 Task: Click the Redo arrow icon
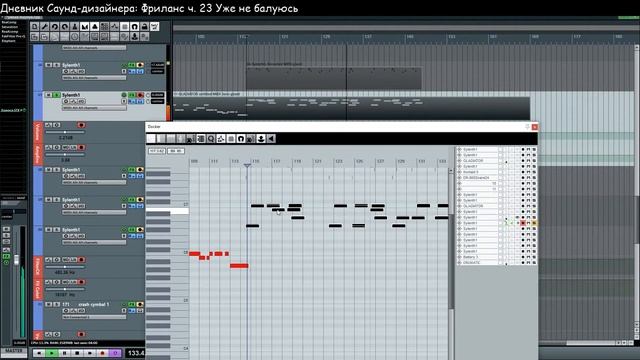tap(64, 27)
